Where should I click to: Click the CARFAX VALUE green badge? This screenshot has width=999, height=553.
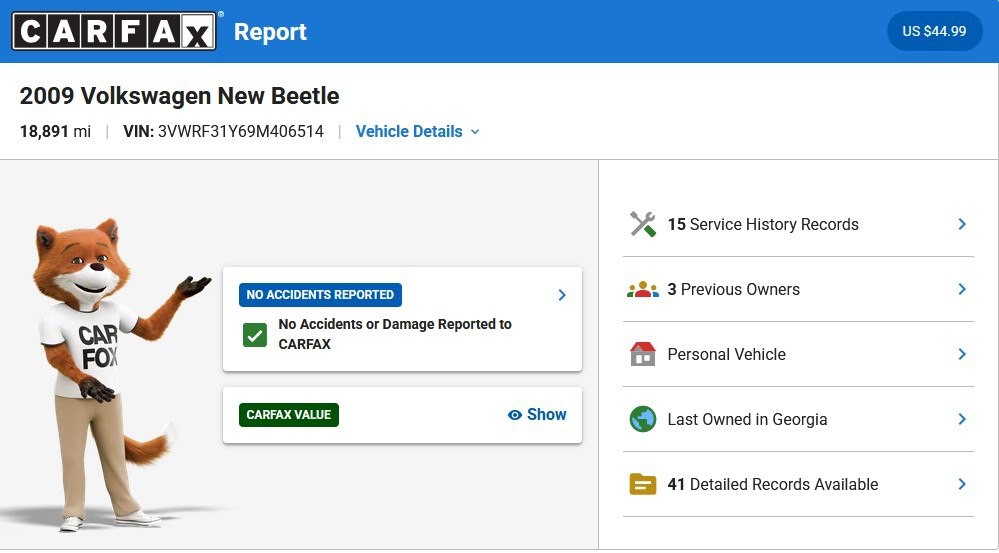click(289, 415)
